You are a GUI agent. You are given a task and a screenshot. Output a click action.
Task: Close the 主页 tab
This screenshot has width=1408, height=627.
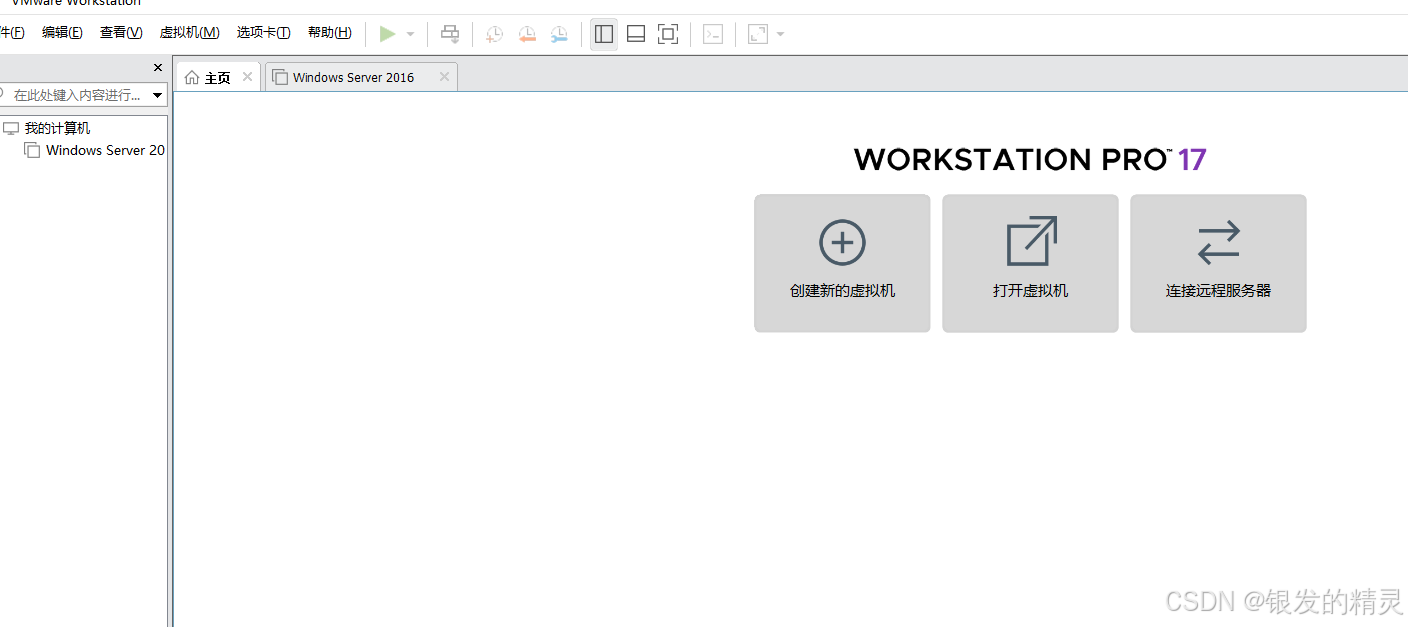pos(248,77)
